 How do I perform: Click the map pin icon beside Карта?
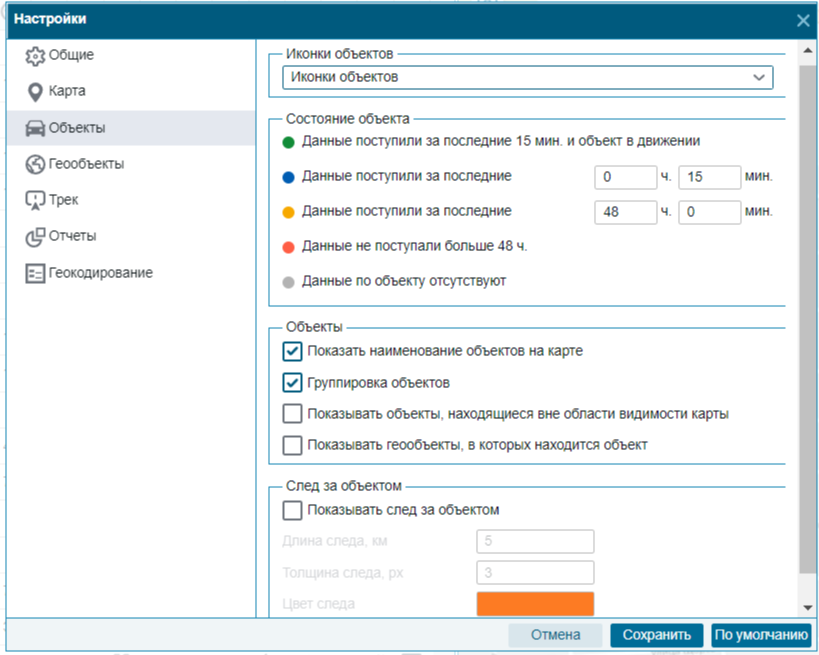click(35, 92)
